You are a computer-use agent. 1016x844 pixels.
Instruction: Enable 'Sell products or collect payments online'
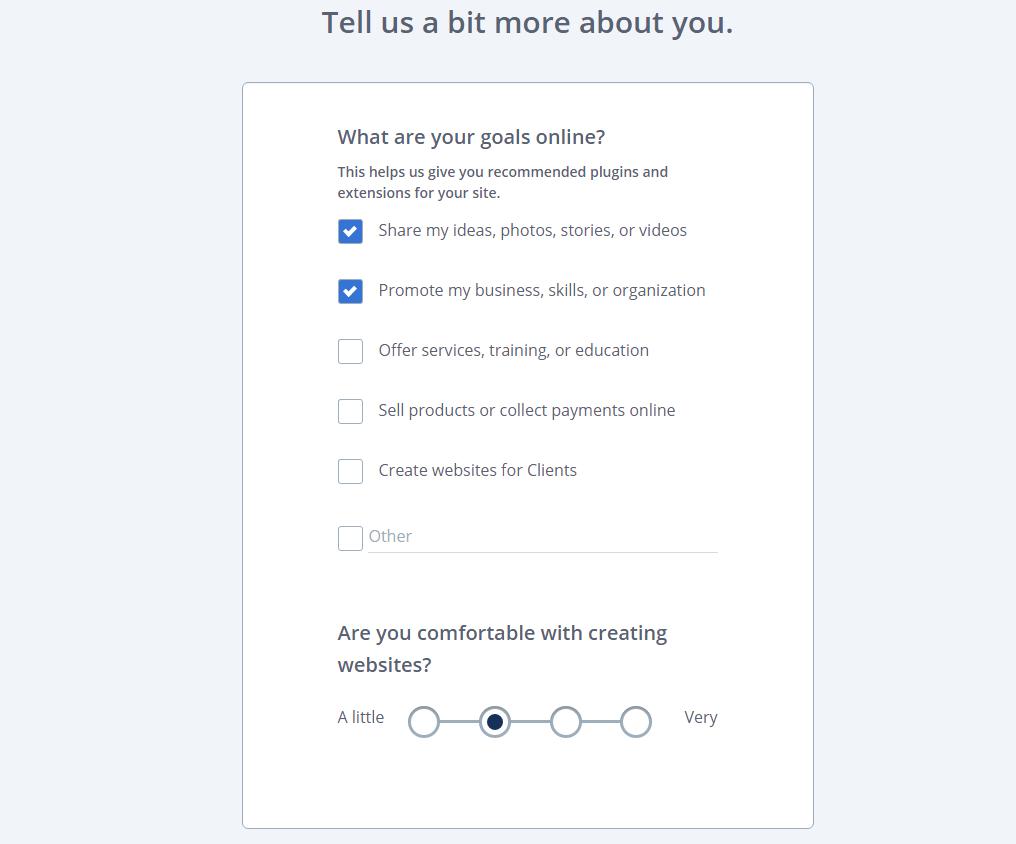click(x=350, y=411)
